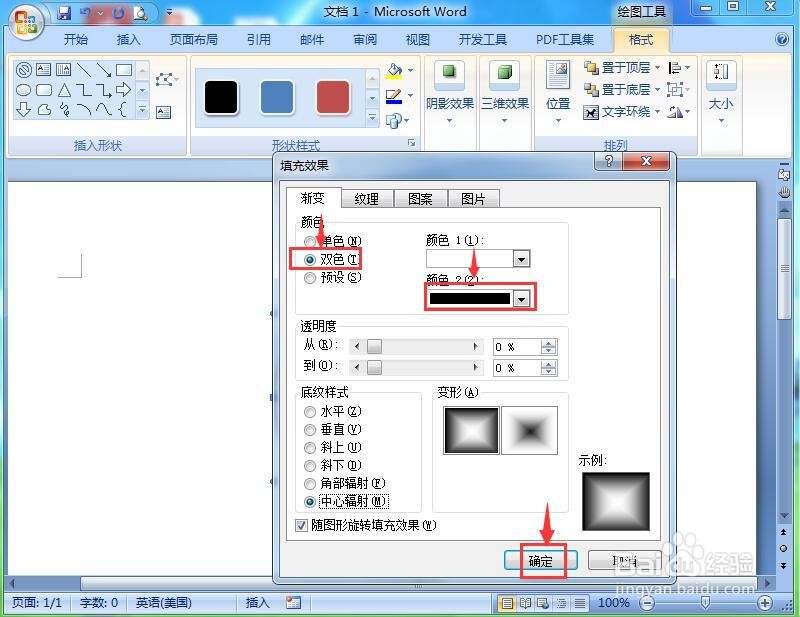Open the 形状样式 dialog launcher
800x617 pixels.
click(x=411, y=143)
